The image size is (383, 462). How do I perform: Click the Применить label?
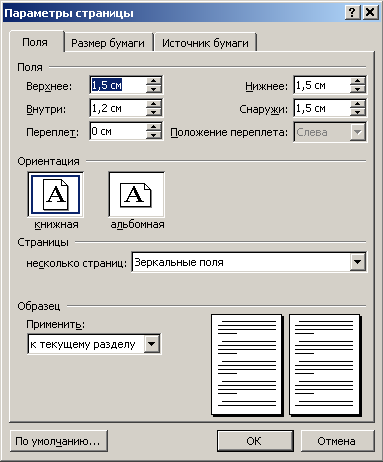(x=55, y=324)
